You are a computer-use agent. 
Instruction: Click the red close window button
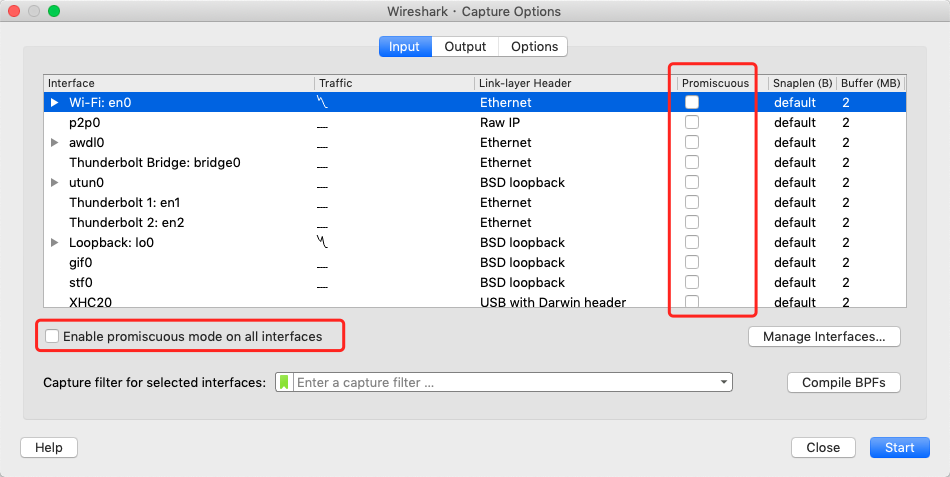click(13, 11)
